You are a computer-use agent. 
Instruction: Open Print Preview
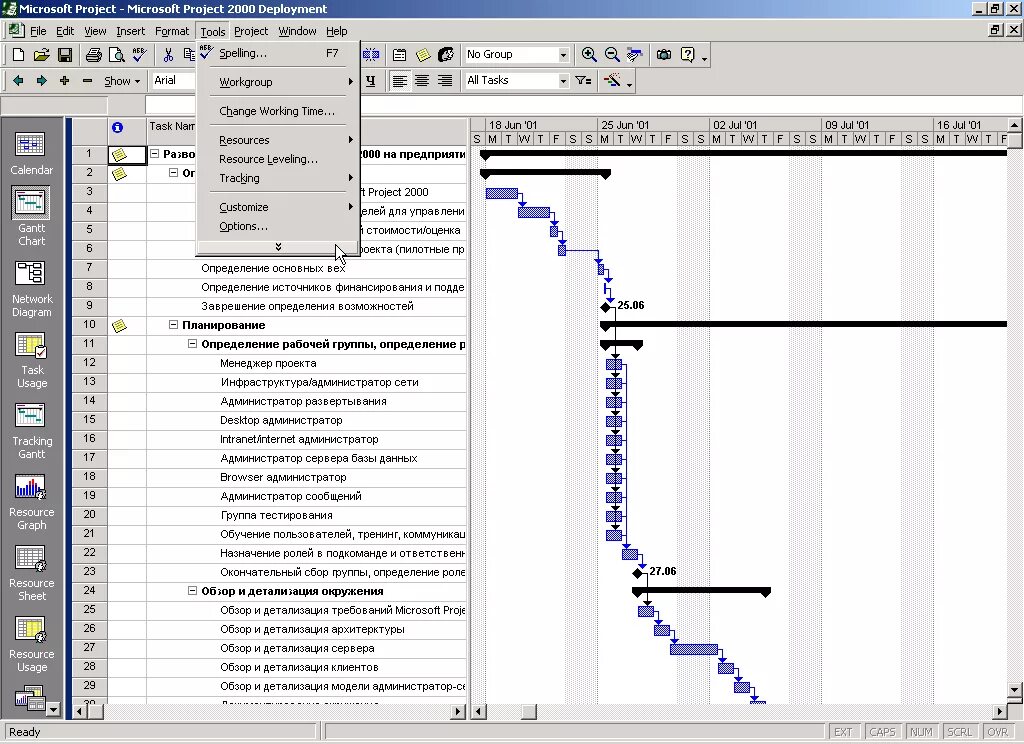tap(116, 55)
